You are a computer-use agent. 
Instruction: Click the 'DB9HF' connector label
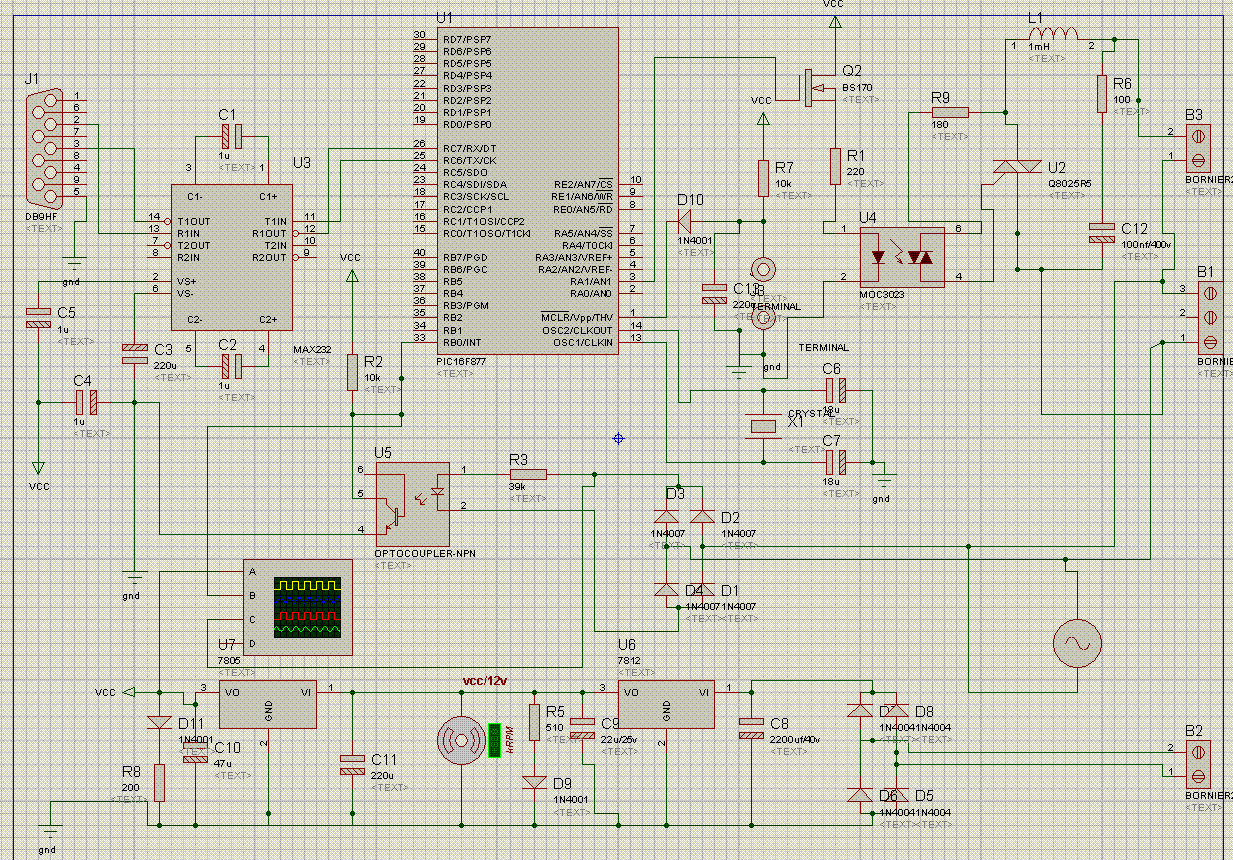coord(39,217)
